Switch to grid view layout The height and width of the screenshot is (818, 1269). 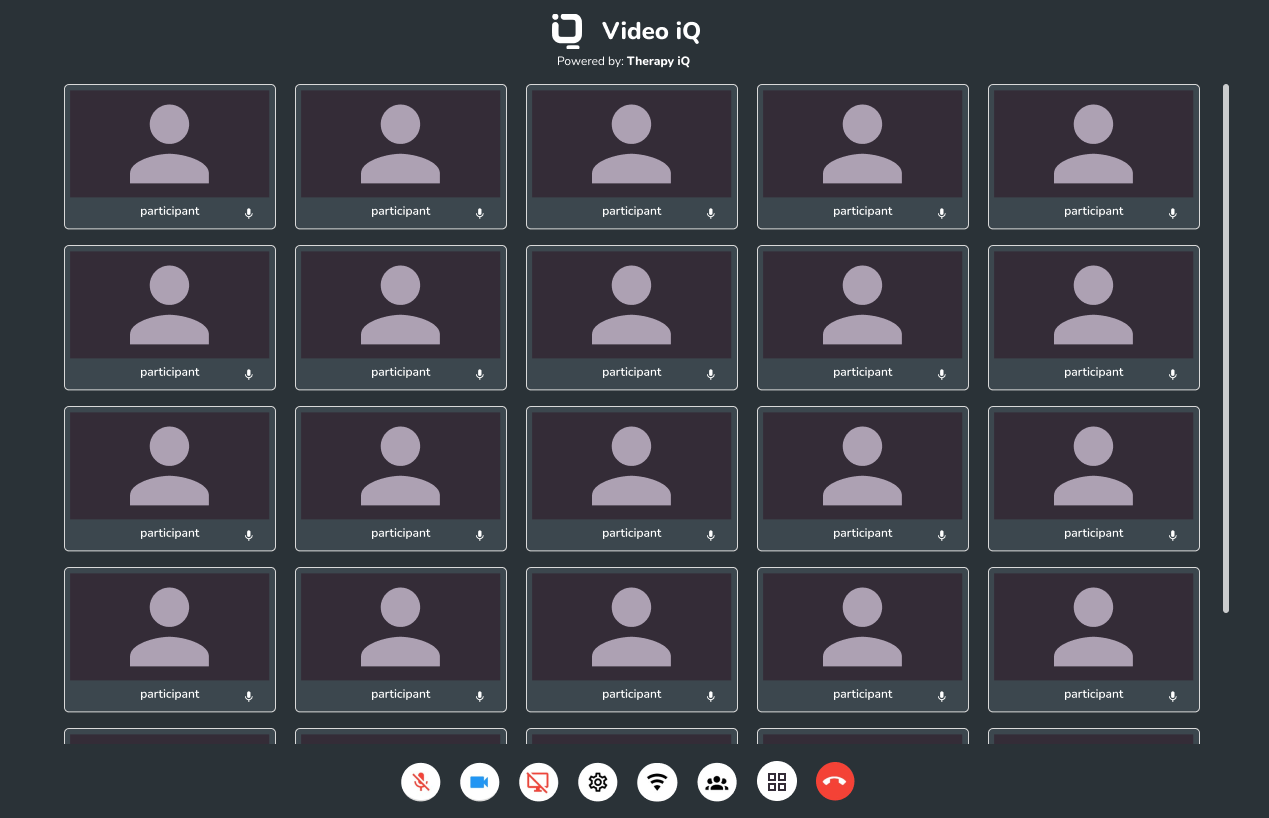pos(776,781)
